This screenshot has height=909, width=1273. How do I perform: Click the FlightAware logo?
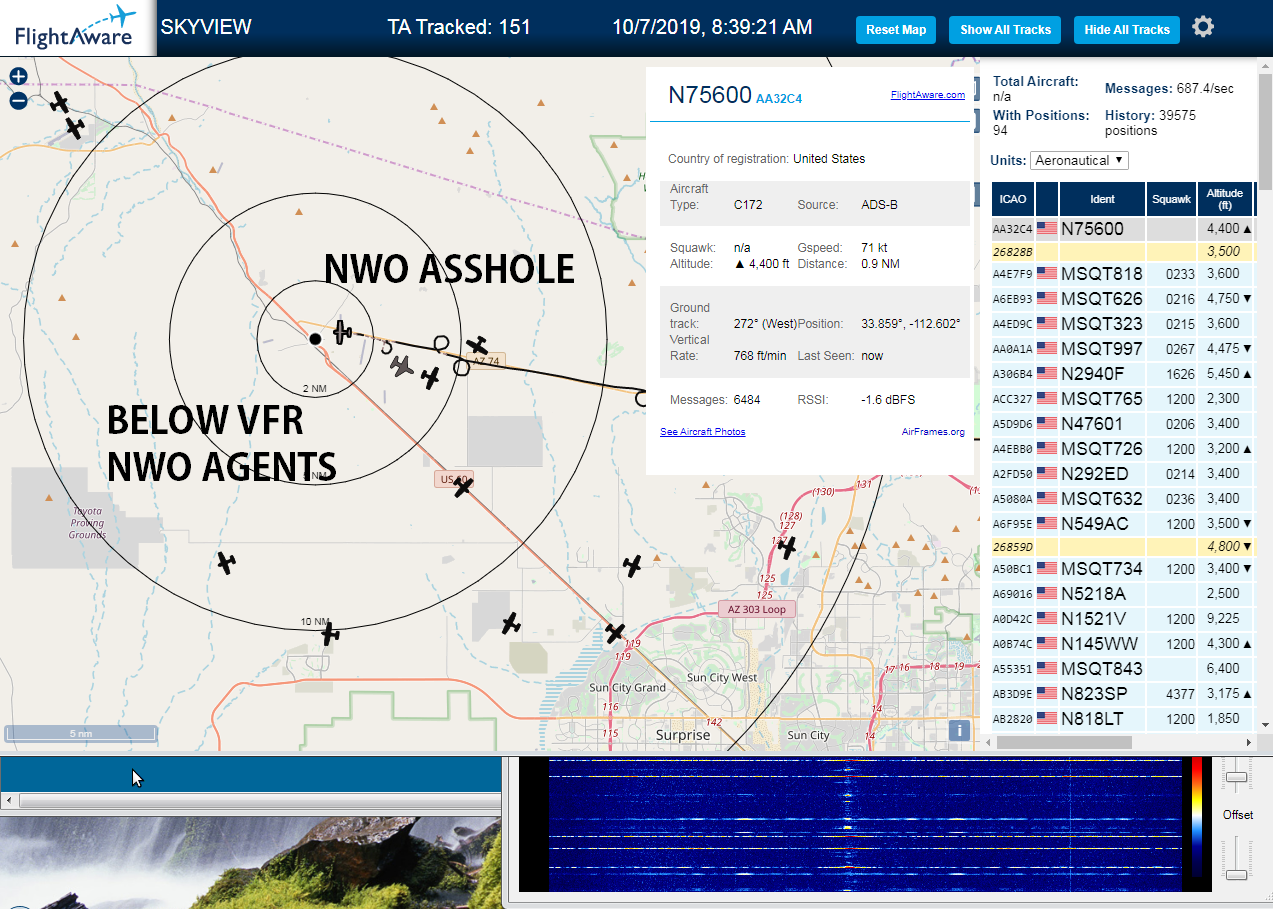coord(76,27)
